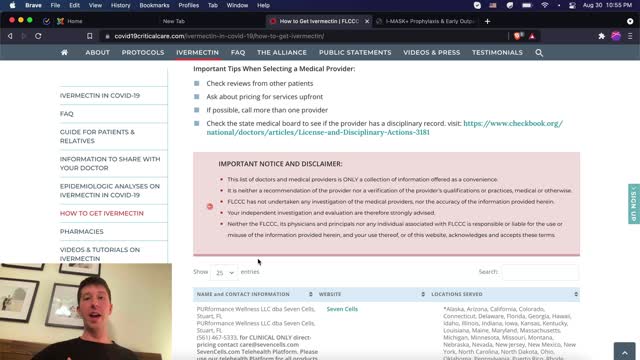Image resolution: width=640 pixels, height=360 pixels.
Task: Click the red collapse icon in disclaimer box
Action: click(210, 207)
